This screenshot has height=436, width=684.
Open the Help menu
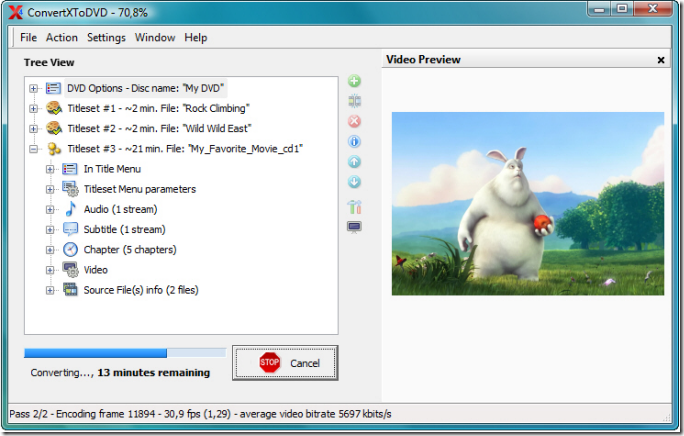195,38
